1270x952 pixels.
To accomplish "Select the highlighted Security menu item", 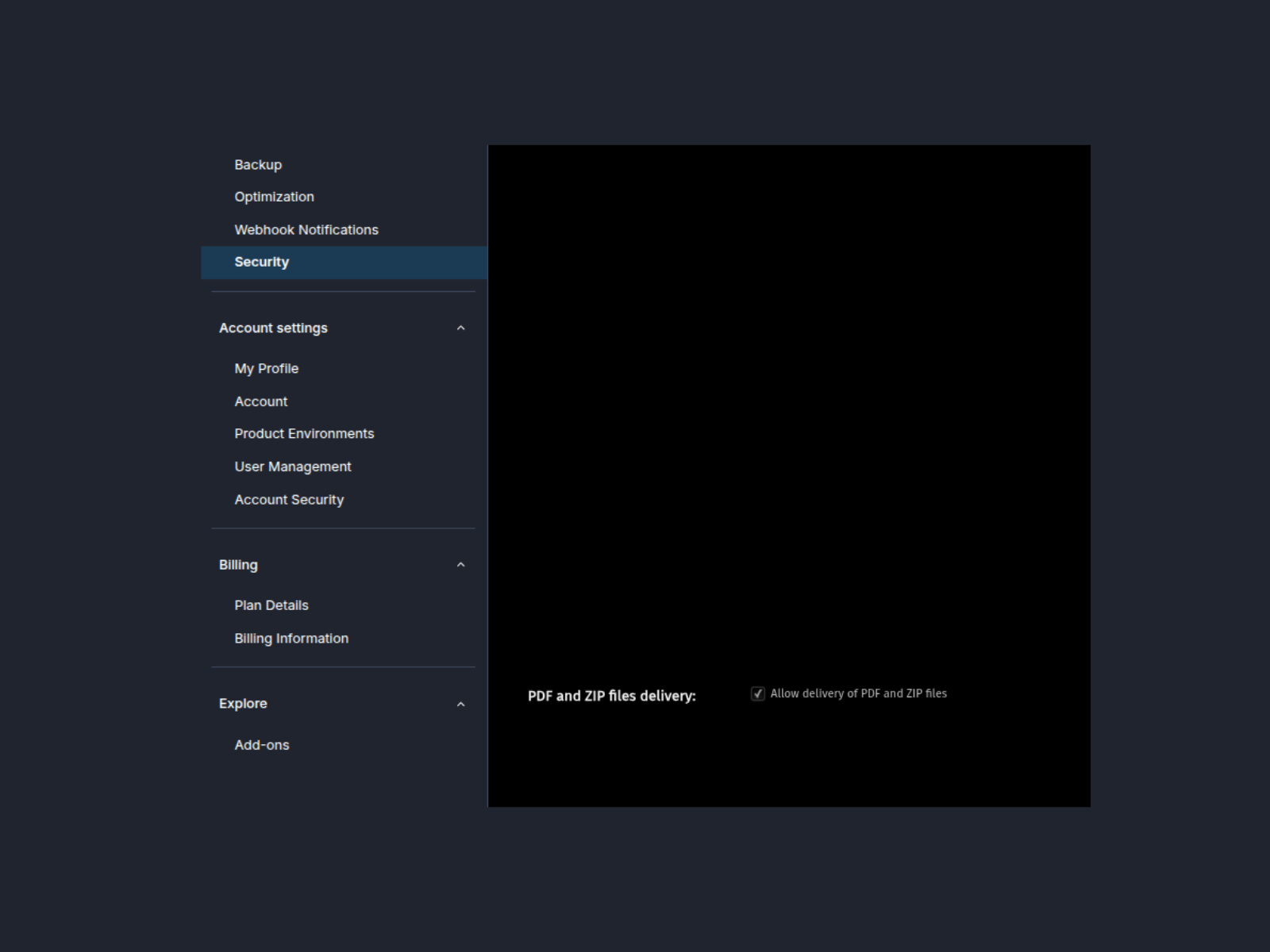I will (262, 262).
